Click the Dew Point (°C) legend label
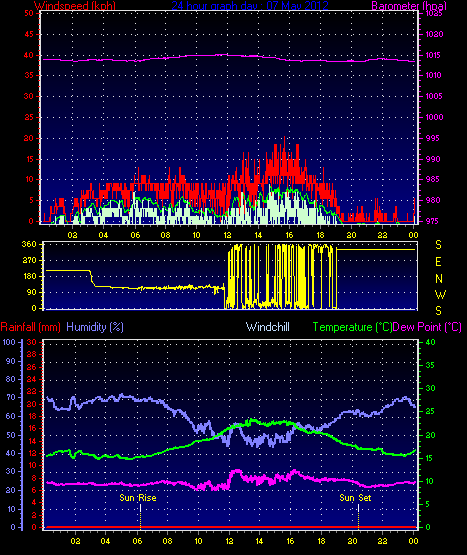Image resolution: width=467 pixels, height=555 pixels. [x=427, y=327]
